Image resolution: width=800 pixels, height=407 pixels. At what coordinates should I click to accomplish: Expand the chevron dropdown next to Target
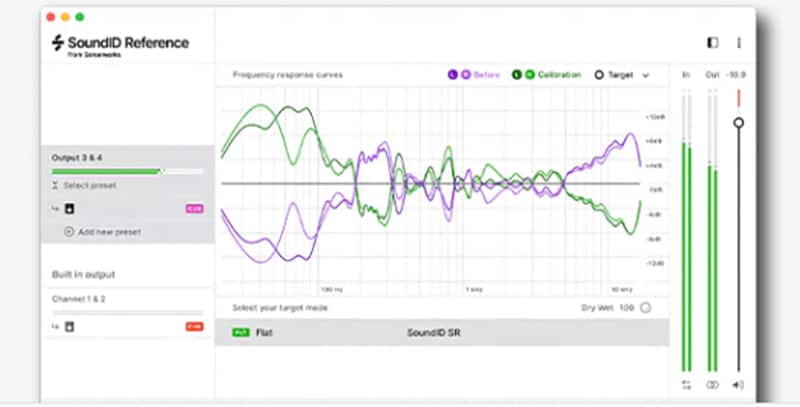pyautogui.click(x=645, y=75)
